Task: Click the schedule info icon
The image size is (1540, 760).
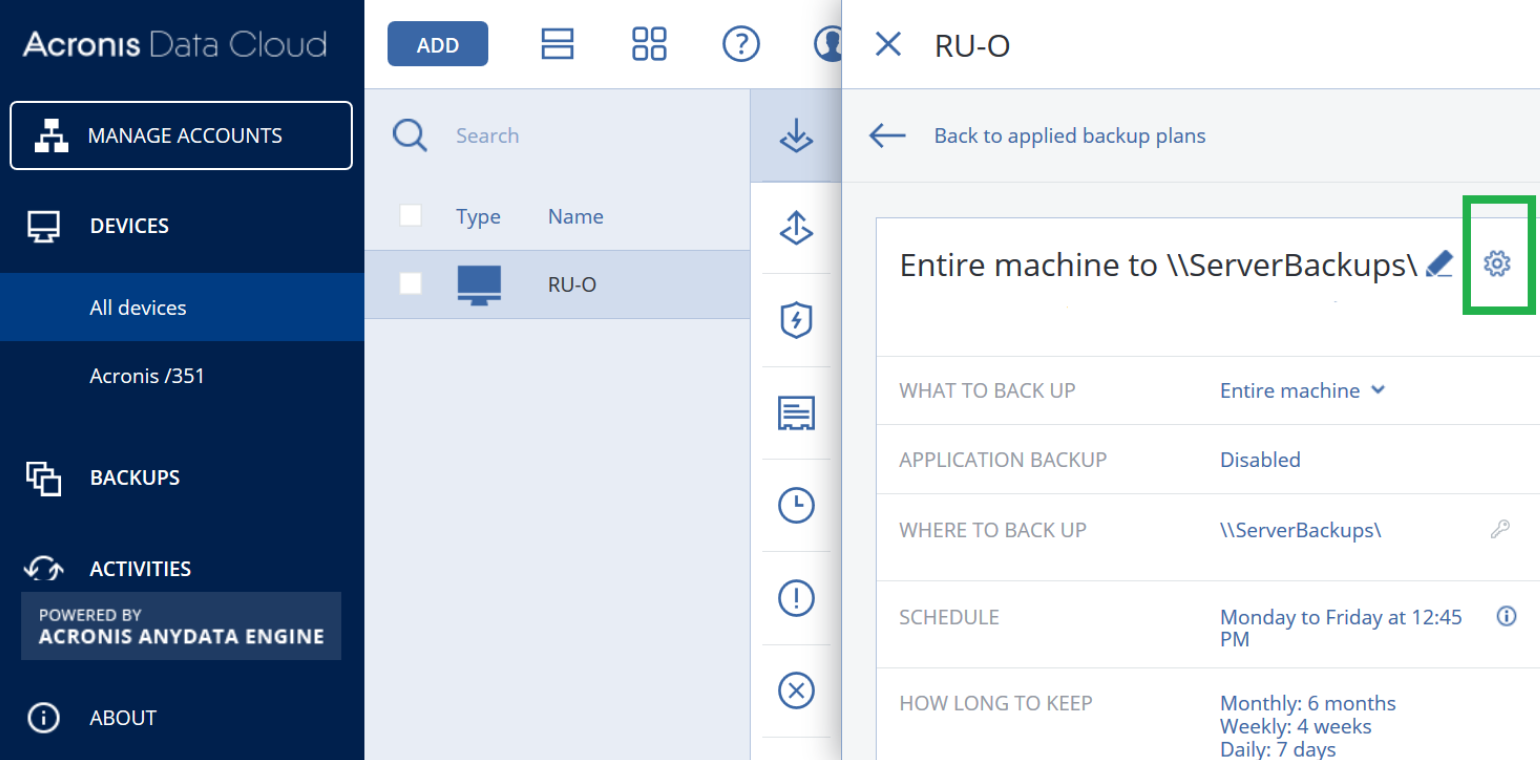Action: (x=1506, y=616)
